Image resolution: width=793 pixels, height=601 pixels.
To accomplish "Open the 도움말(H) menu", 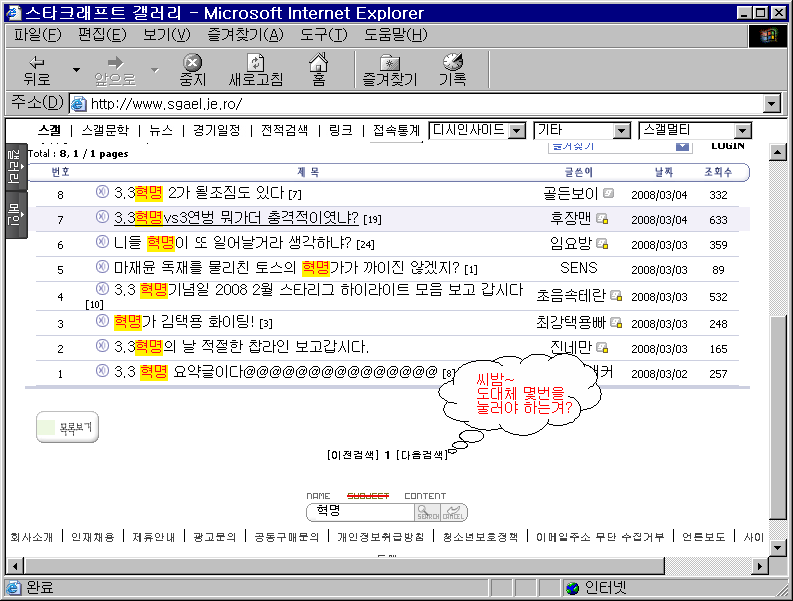I will (x=396, y=35).
